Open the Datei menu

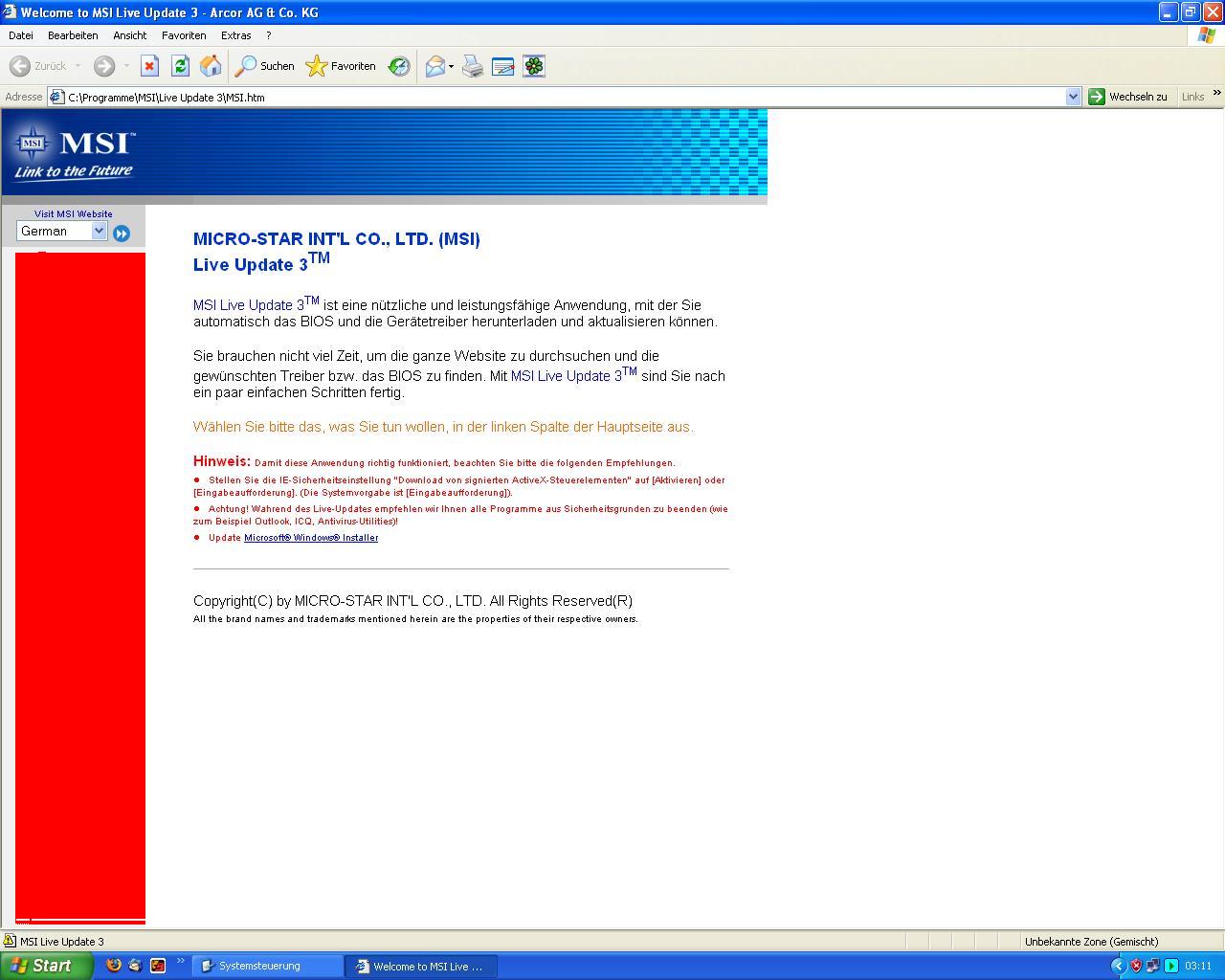pyautogui.click(x=20, y=35)
